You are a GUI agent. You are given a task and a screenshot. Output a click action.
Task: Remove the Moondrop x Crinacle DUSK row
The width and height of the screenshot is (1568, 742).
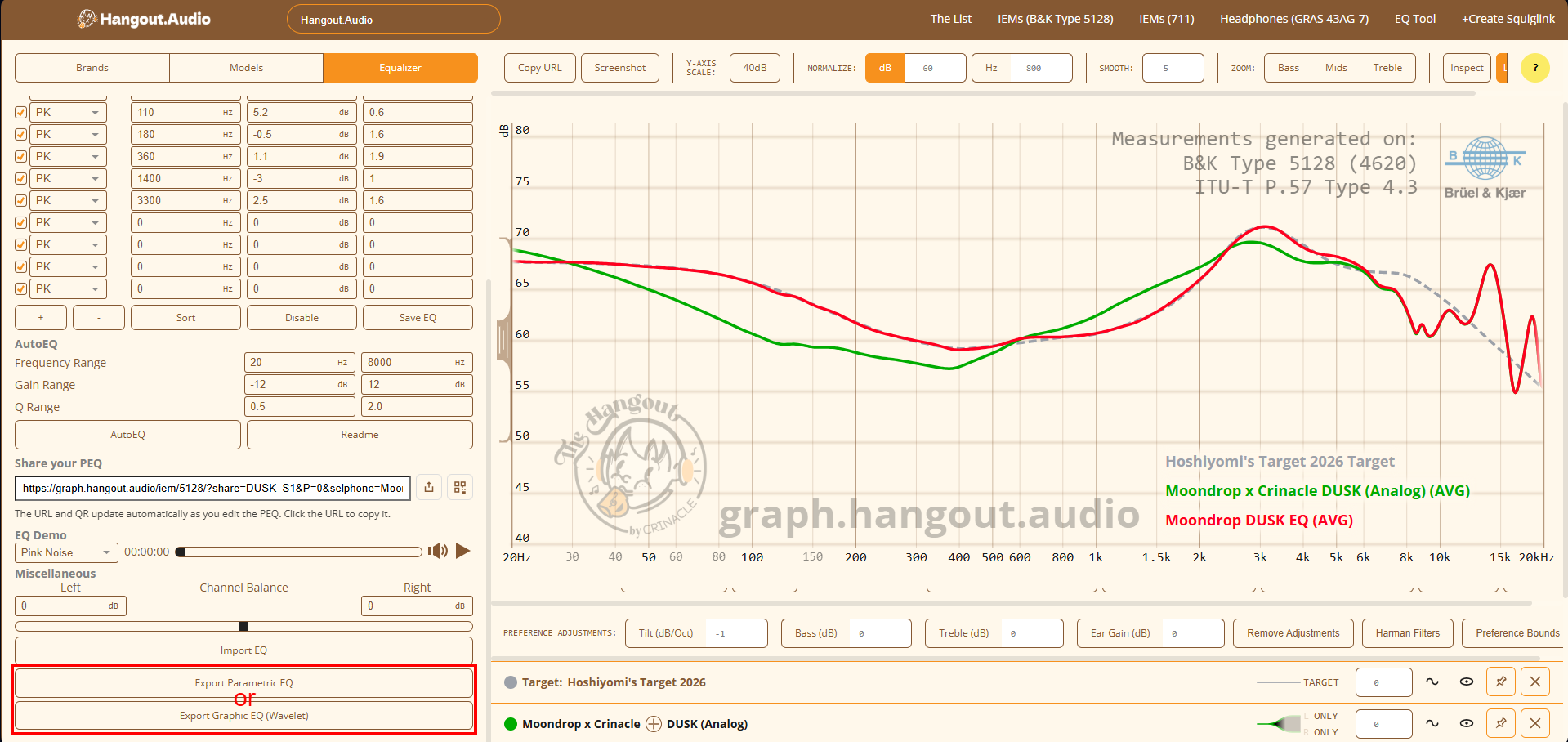tap(1535, 723)
